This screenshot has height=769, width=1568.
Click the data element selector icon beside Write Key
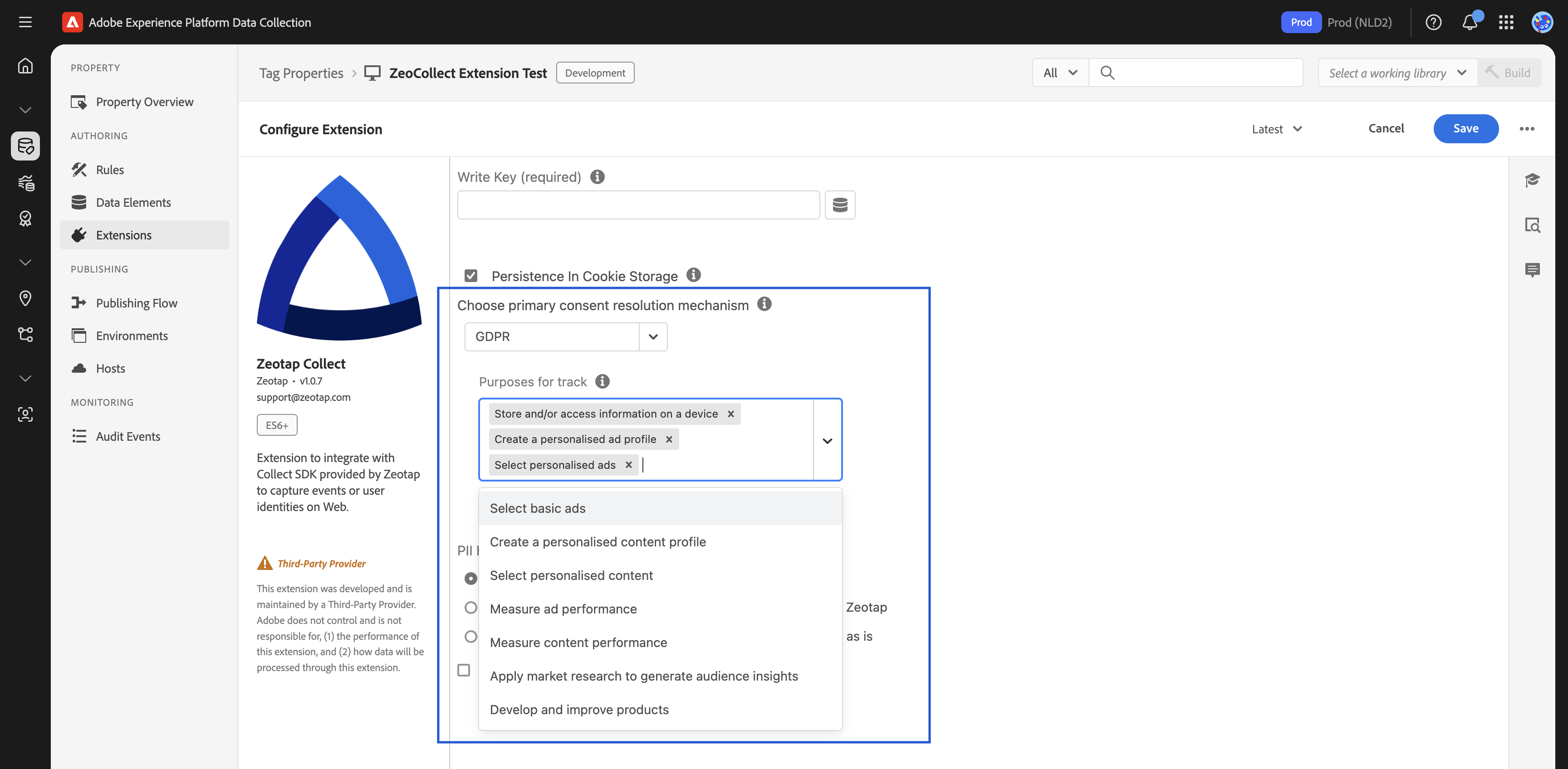click(839, 204)
